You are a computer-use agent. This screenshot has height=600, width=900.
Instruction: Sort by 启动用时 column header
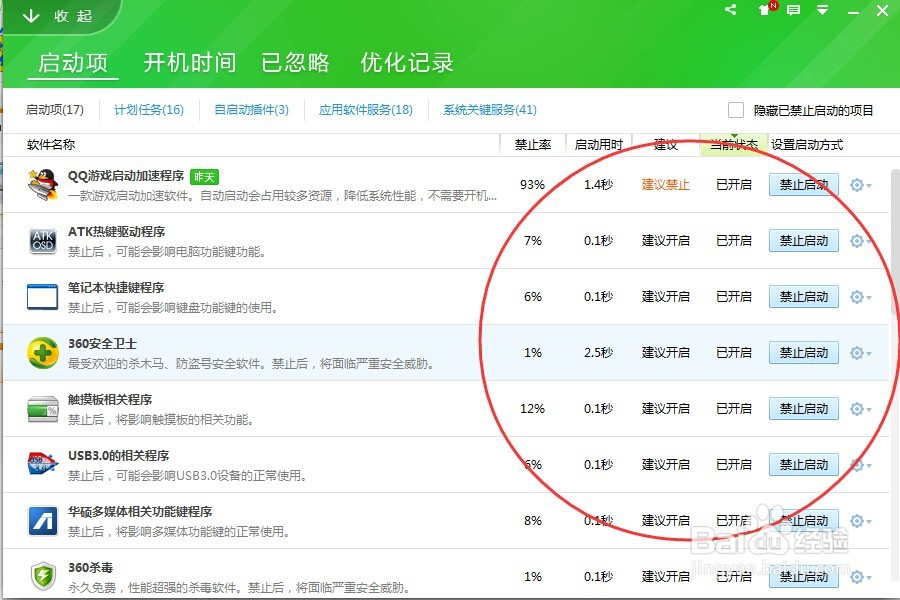pos(599,145)
